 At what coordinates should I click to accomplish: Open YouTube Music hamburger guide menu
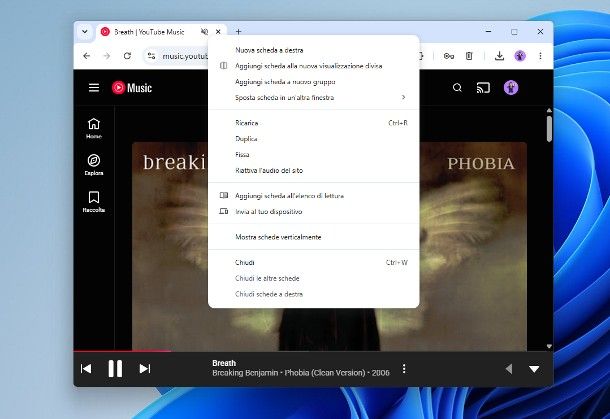click(94, 88)
